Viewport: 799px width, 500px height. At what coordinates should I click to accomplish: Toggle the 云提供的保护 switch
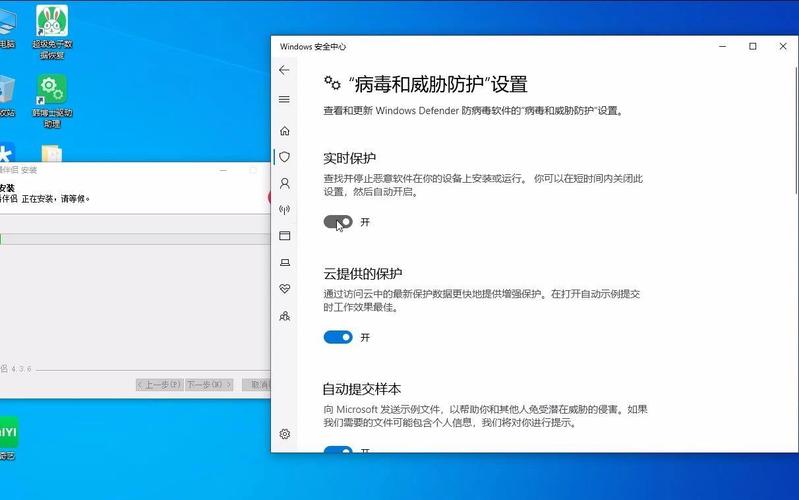click(338, 337)
